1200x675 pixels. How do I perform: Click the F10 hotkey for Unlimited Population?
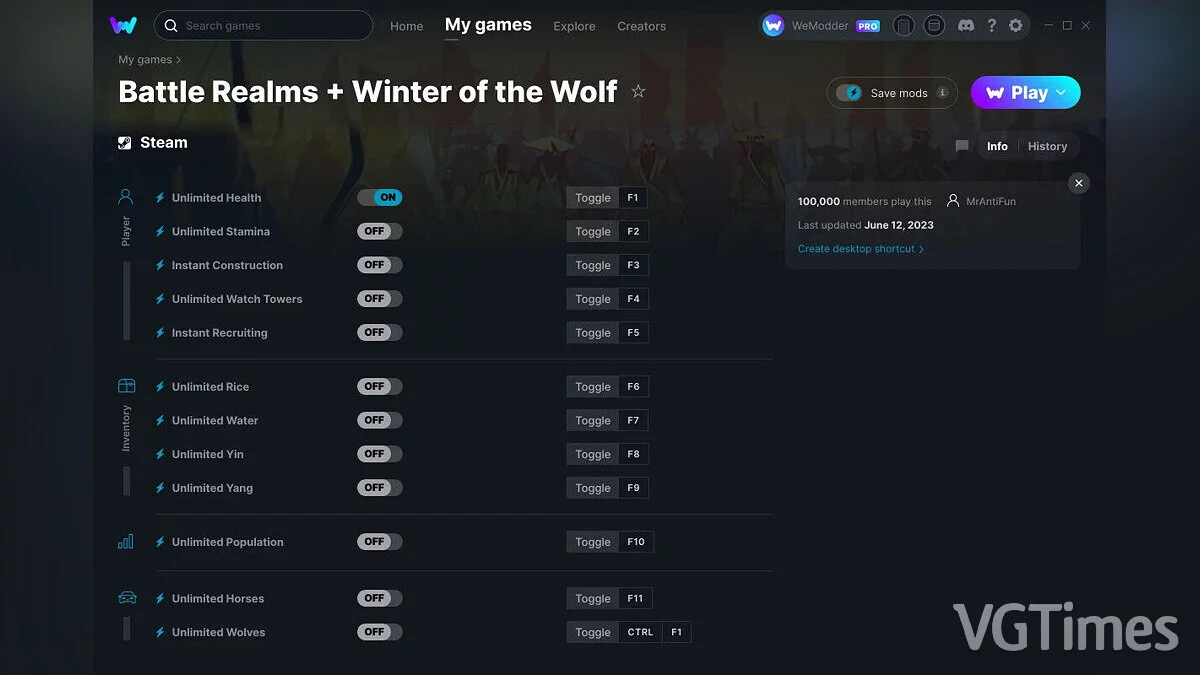tap(636, 542)
